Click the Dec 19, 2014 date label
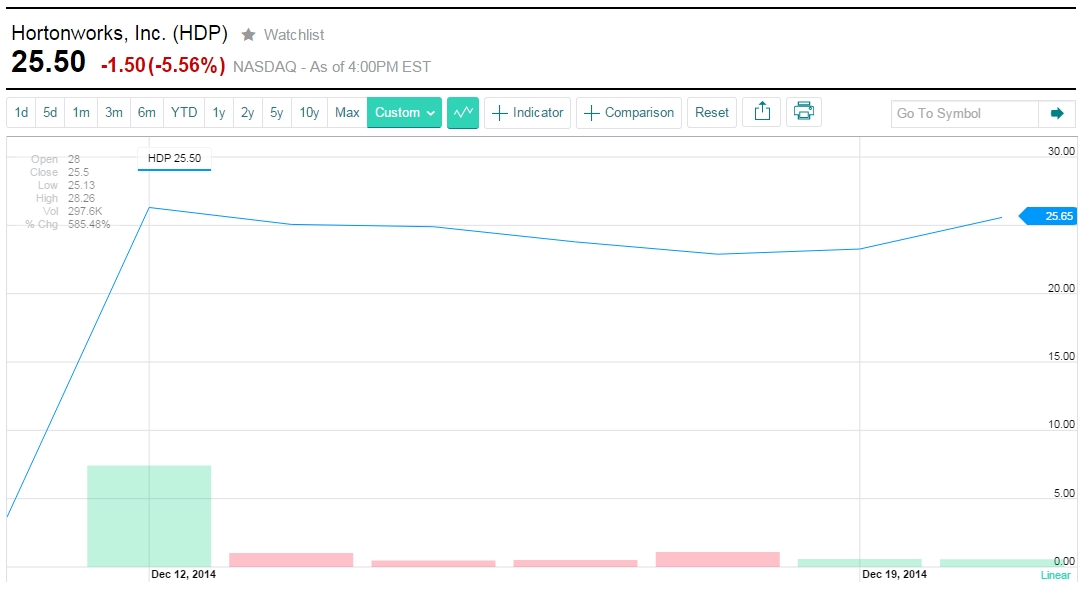1092x592 pixels. point(894,575)
